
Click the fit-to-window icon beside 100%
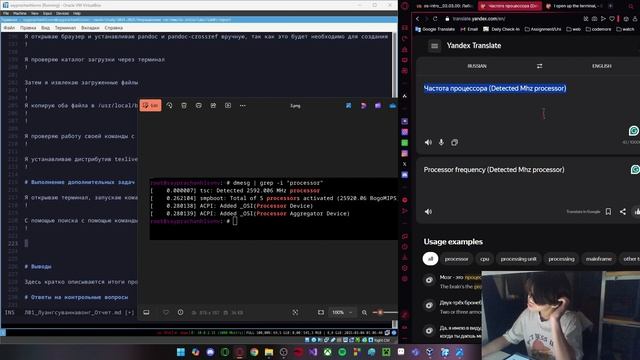pyautogui.click(x=321, y=312)
